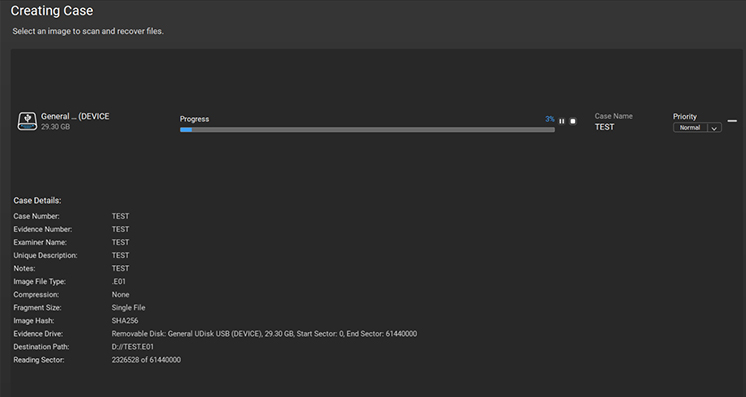
Task: Click the Evidence Number value TEST
Action: pyautogui.click(x=120, y=229)
